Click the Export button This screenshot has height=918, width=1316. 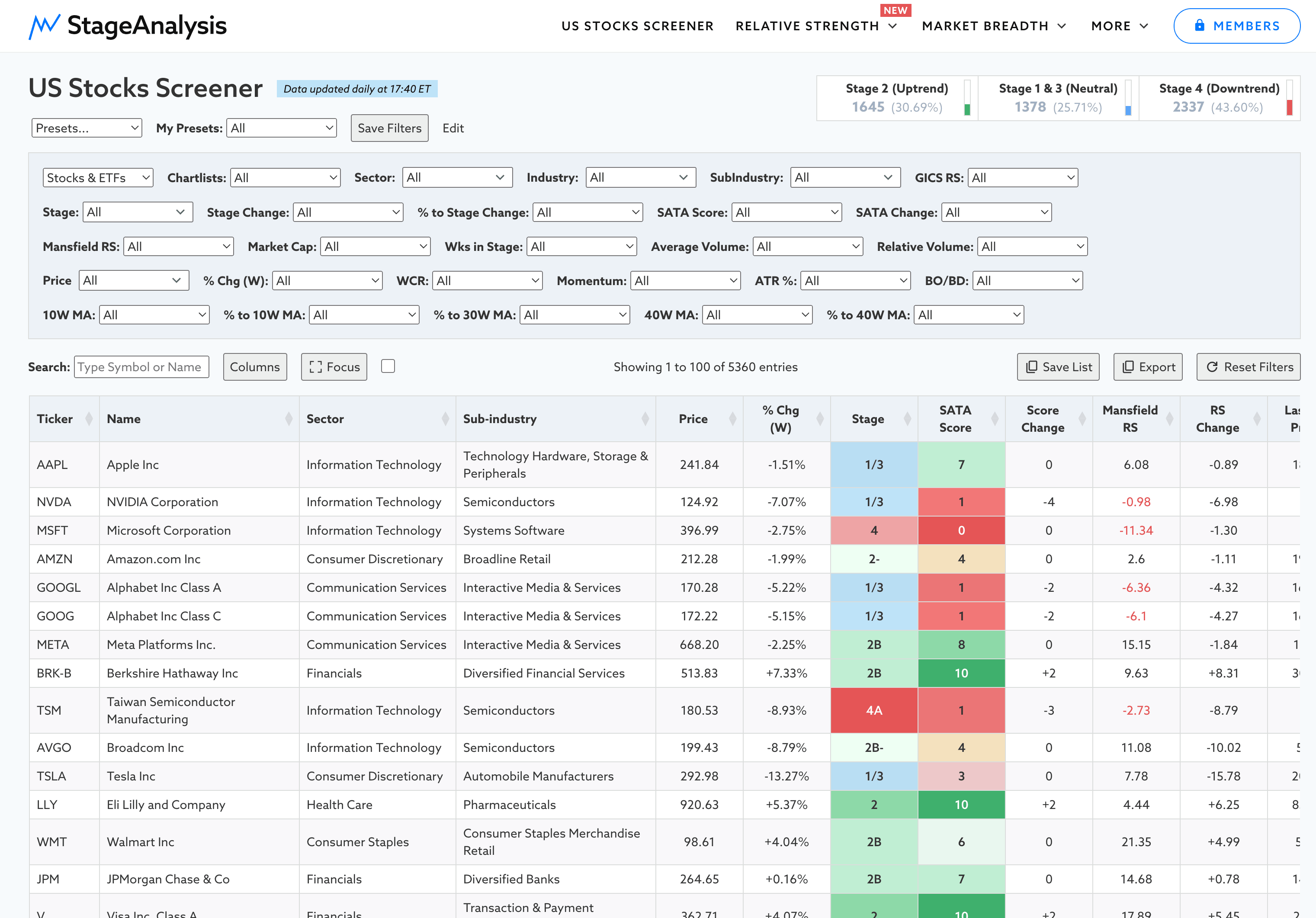(x=1148, y=367)
